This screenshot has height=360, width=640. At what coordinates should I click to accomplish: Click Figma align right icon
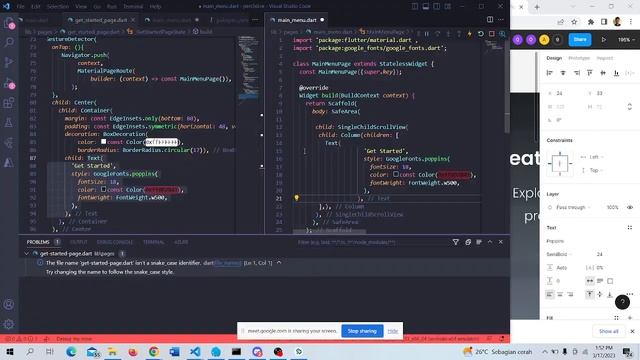click(576, 73)
